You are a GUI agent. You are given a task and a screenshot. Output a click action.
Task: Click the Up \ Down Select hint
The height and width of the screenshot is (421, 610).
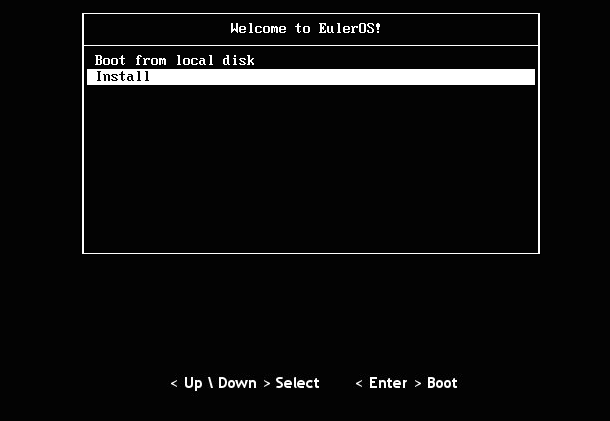pos(245,383)
